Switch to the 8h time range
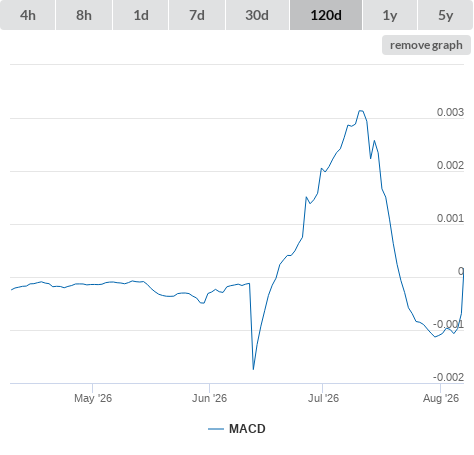Image resolution: width=474 pixels, height=455 pixels. pyautogui.click(x=84, y=15)
